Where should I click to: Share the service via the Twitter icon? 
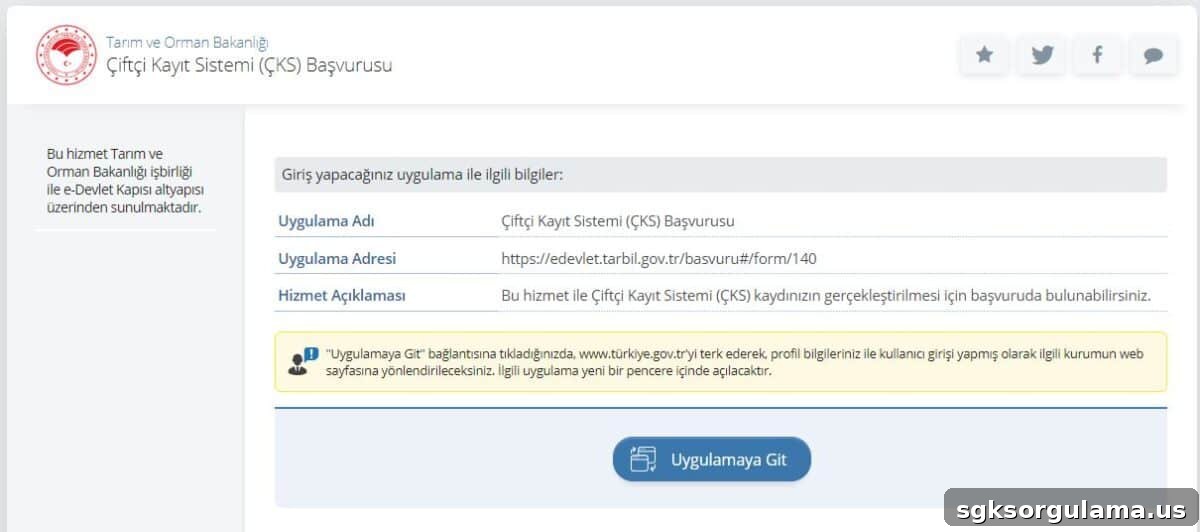coord(1042,55)
